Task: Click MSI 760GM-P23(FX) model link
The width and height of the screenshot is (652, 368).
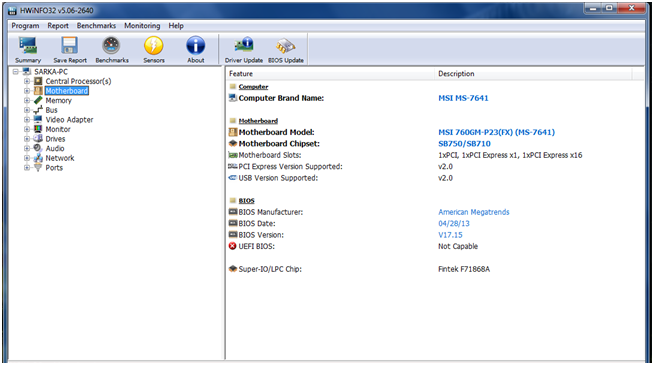Action: pos(496,132)
